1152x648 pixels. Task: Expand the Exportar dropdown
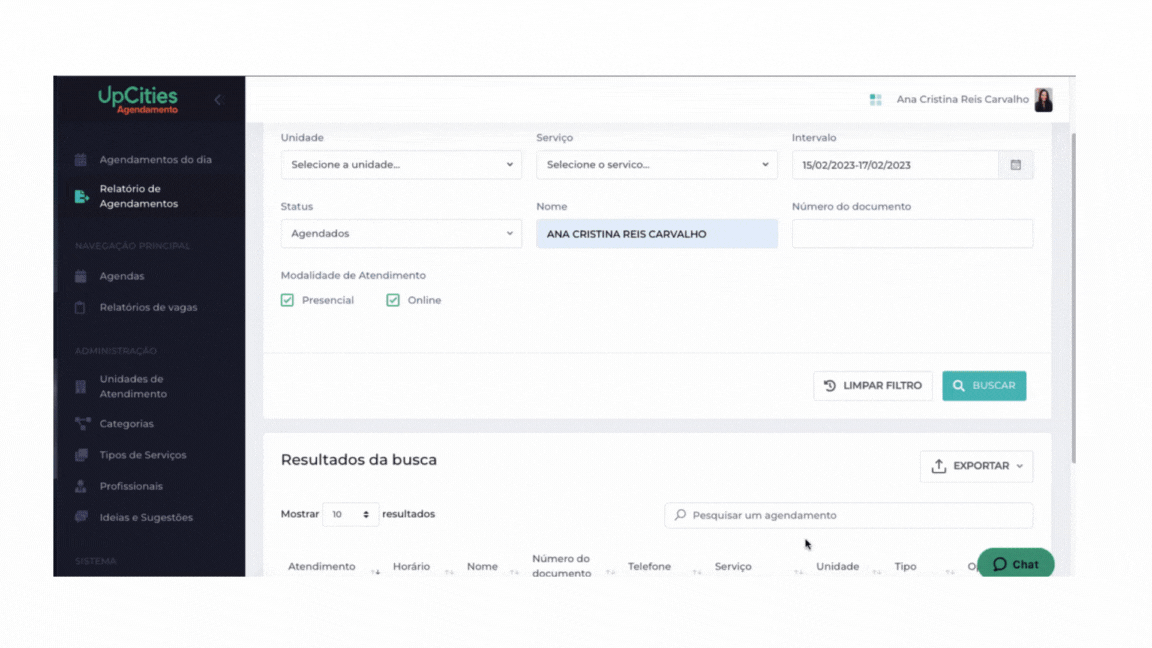click(x=976, y=466)
